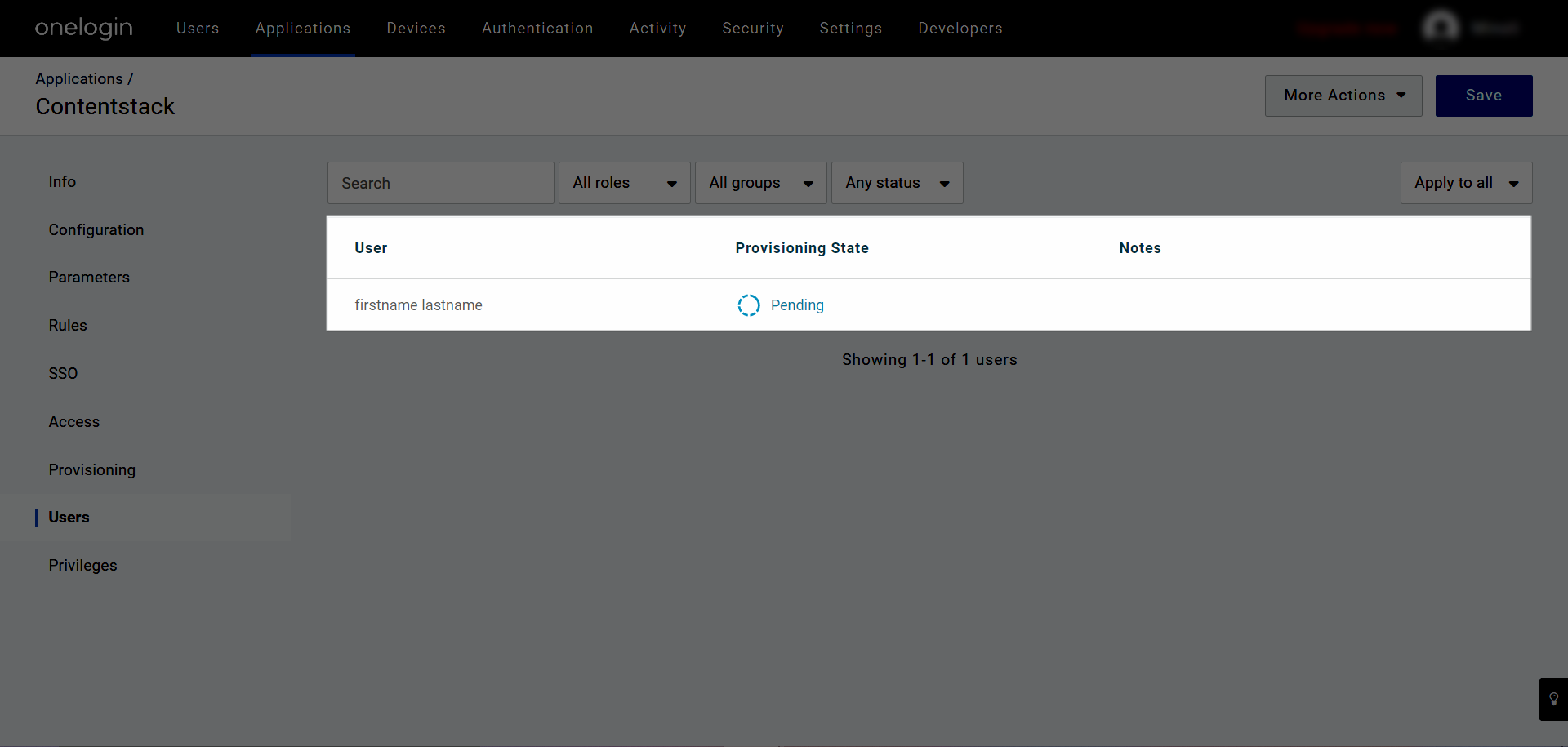1568x747 pixels.
Task: Open the Developers top menu
Action: pyautogui.click(x=960, y=29)
